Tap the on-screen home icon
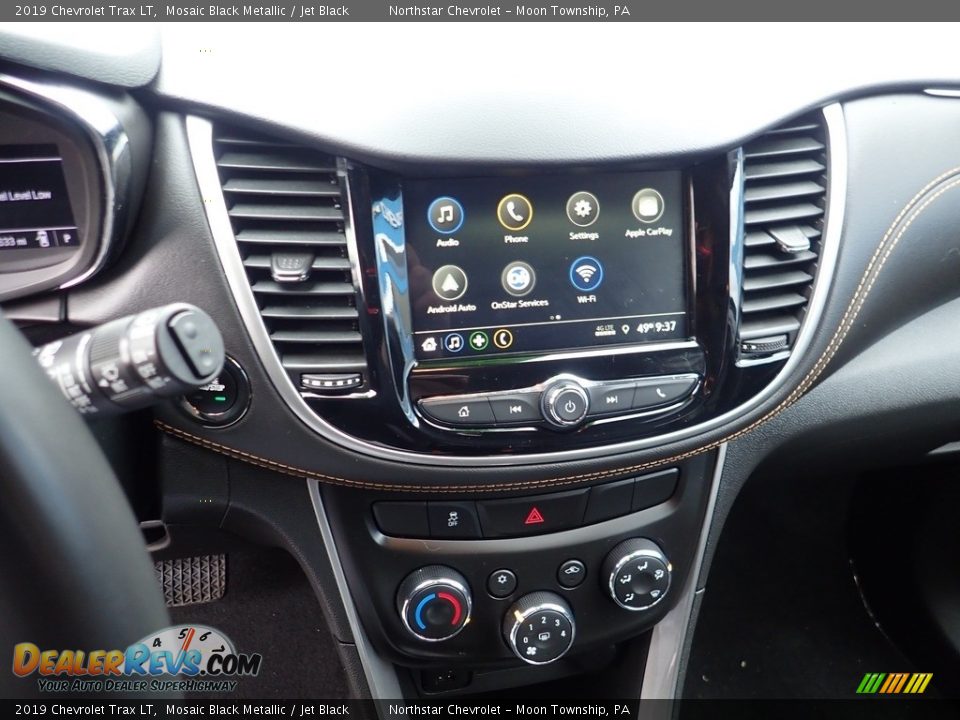This screenshot has height=720, width=960. (429, 343)
